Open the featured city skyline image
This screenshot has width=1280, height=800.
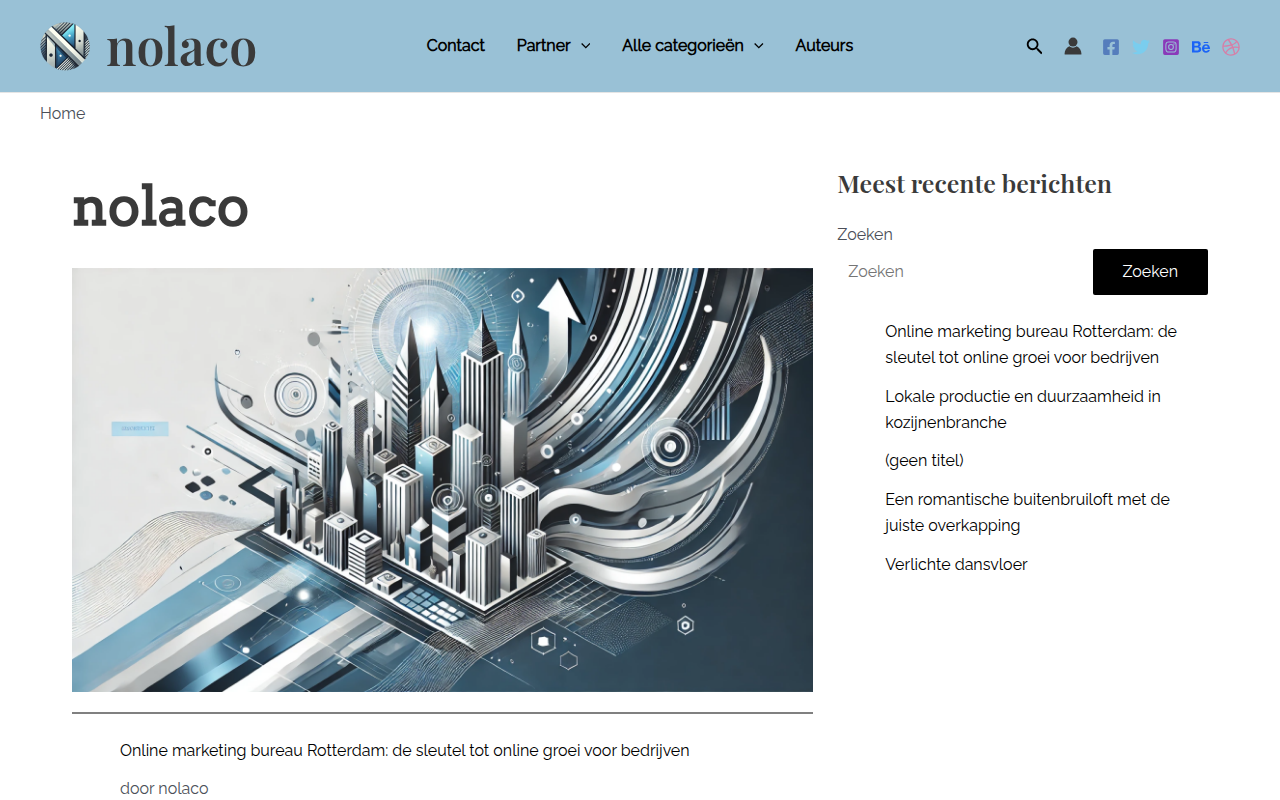pyautogui.click(x=442, y=480)
